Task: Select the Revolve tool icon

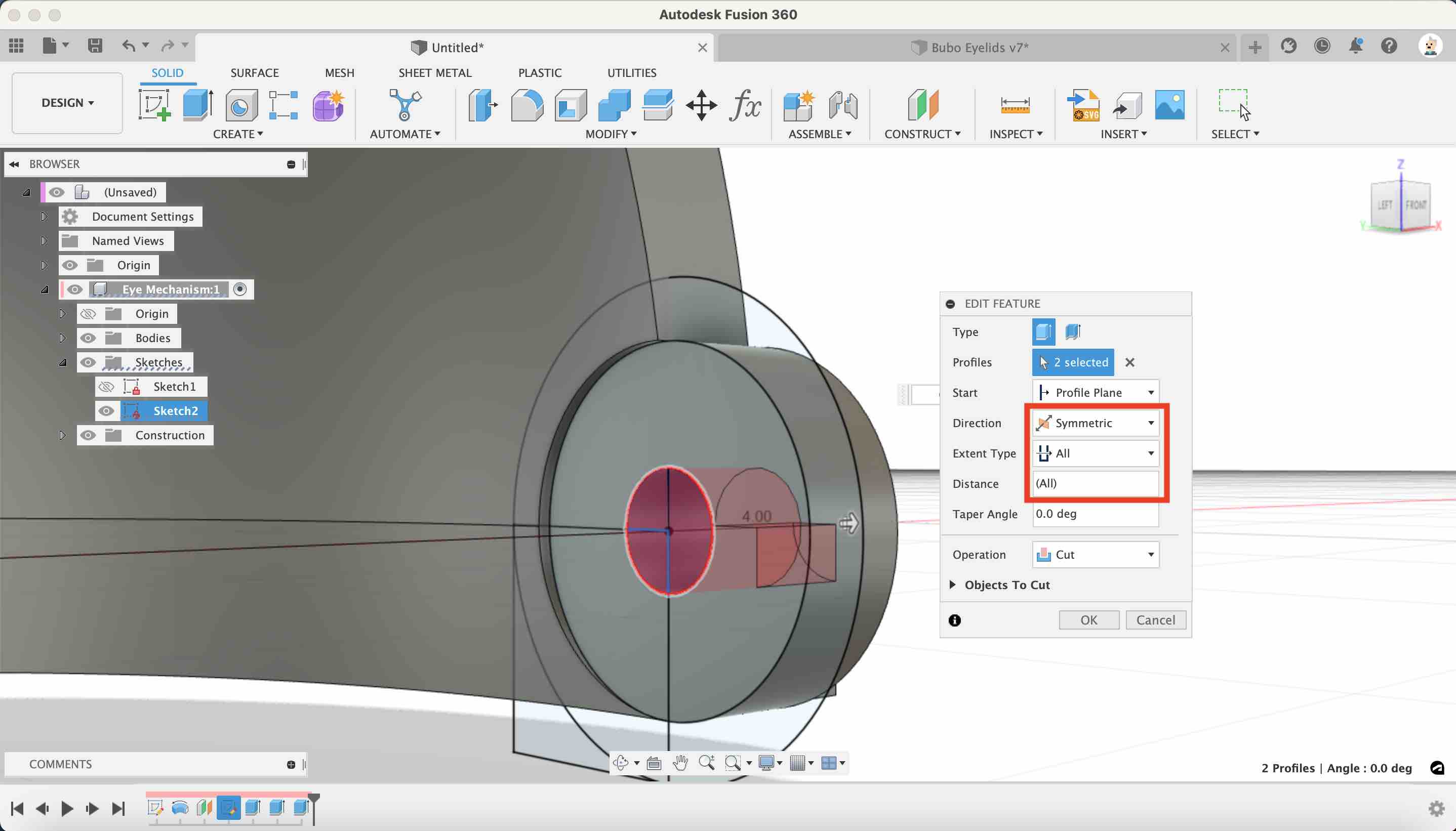Action: click(x=241, y=106)
